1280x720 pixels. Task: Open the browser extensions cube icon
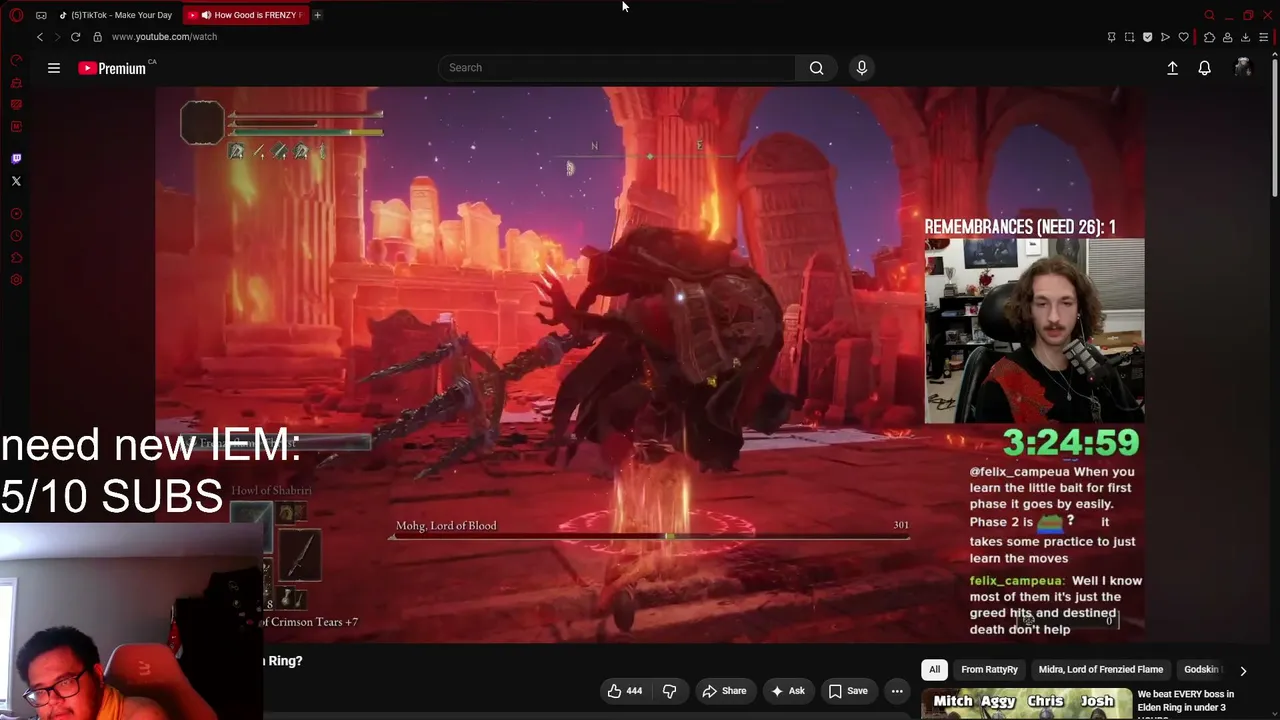1209,37
